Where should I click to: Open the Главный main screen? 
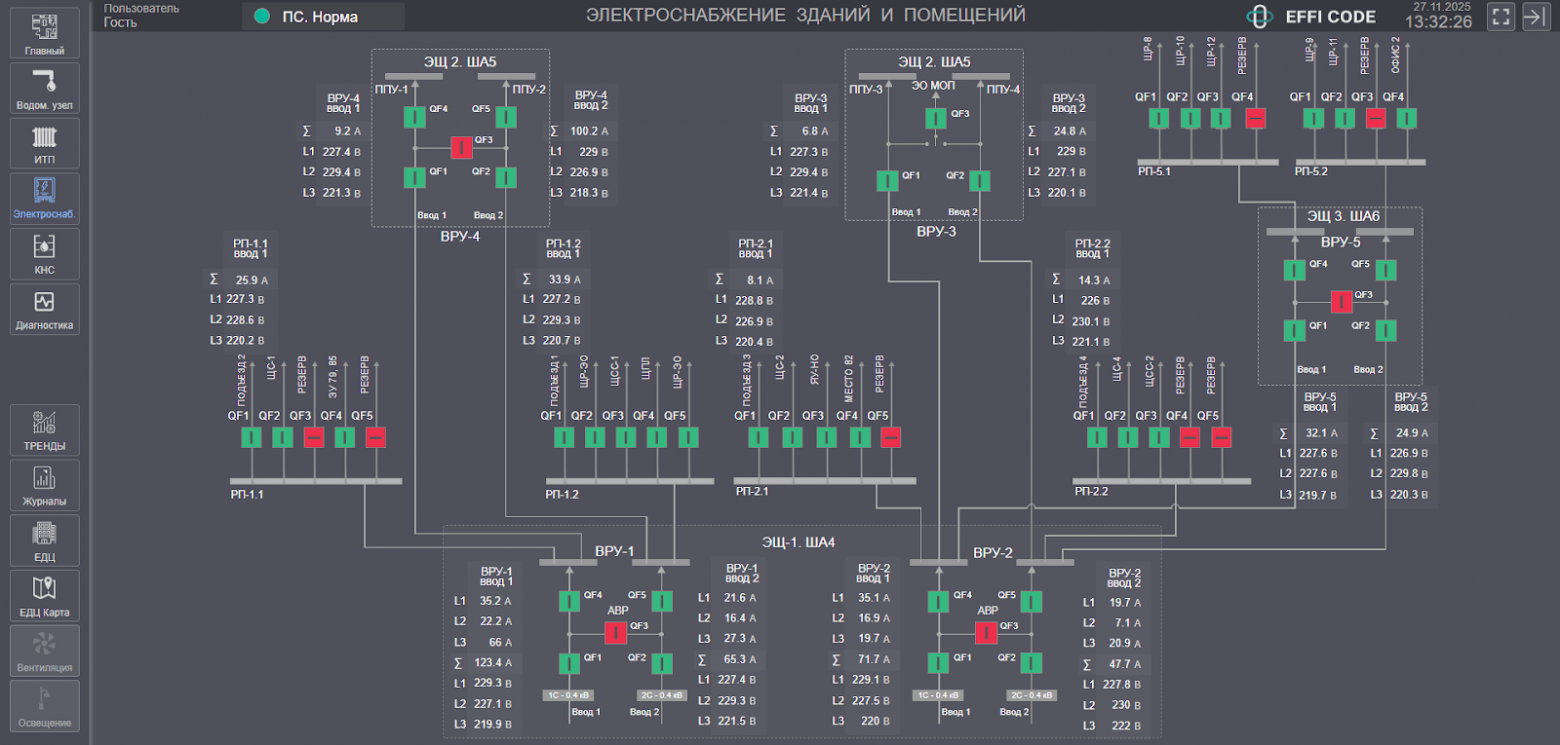(x=45, y=34)
